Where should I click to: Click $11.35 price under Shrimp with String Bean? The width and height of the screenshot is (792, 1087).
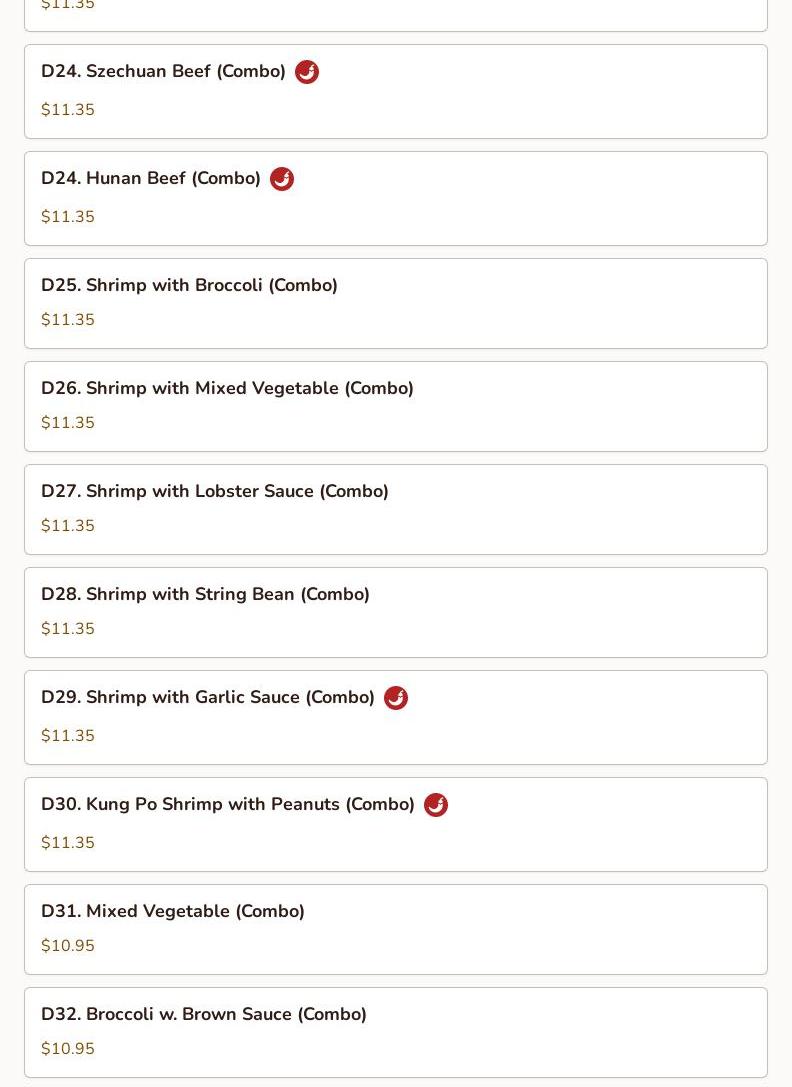point(68,629)
